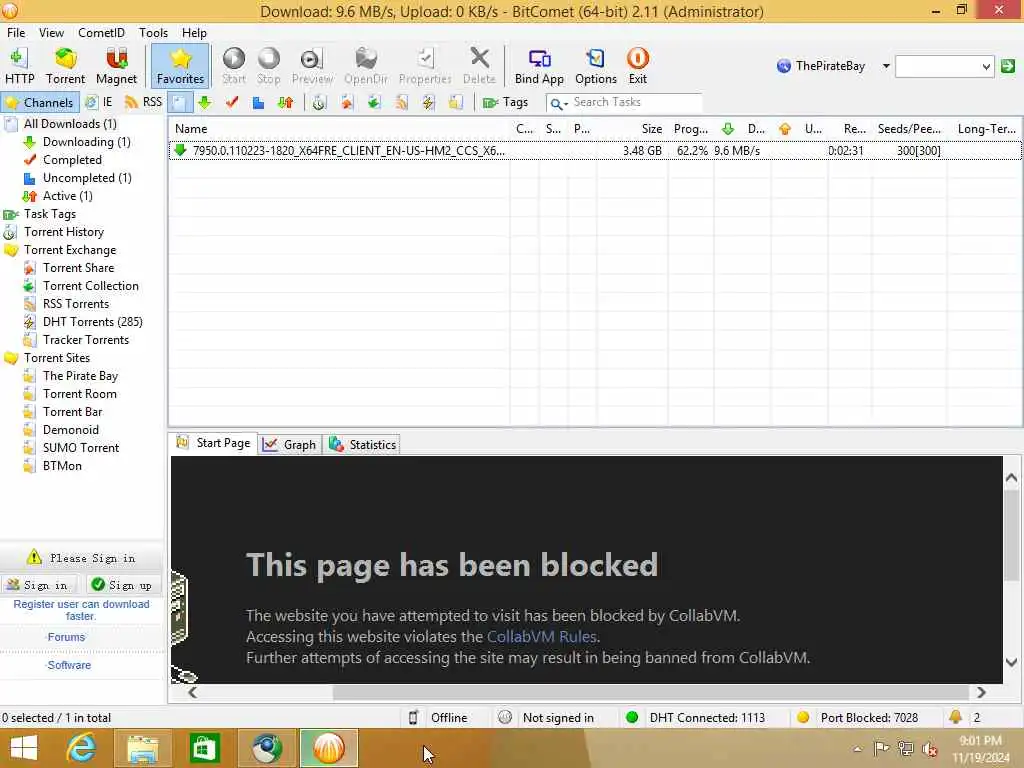Click the Sign up button
This screenshot has width=1024, height=768.
[123, 585]
